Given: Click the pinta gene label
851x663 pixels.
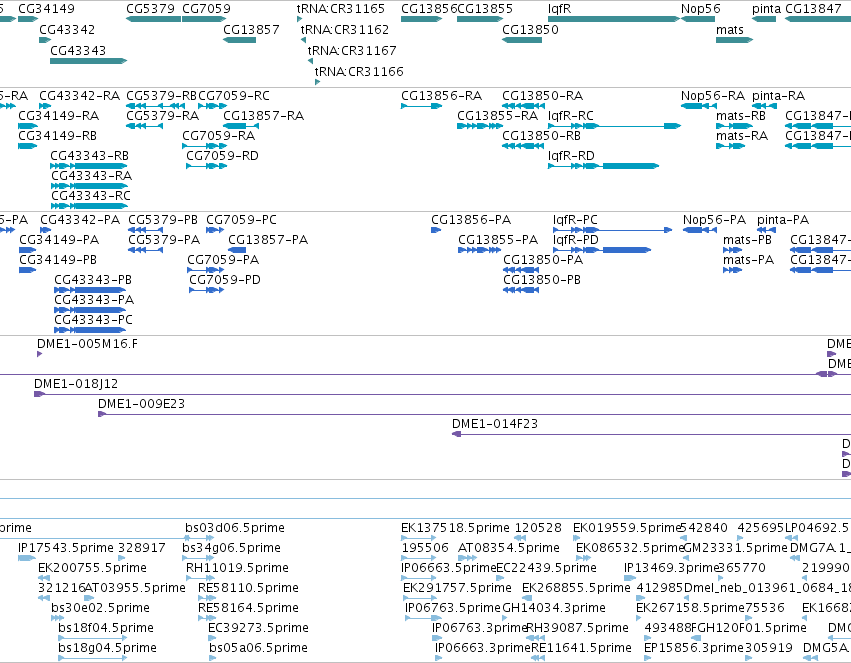Looking at the screenshot, I should 766,9.
